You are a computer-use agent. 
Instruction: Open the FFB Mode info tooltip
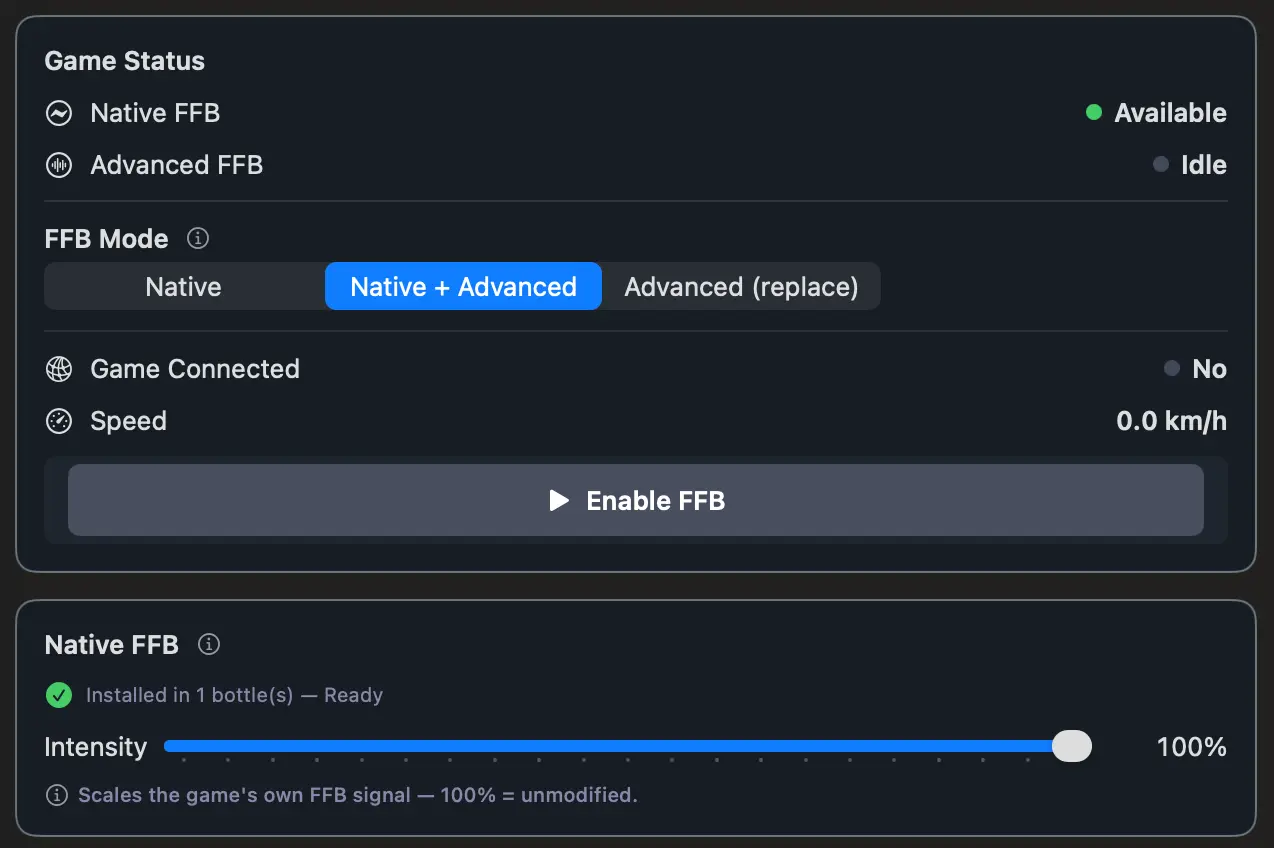tap(197, 238)
